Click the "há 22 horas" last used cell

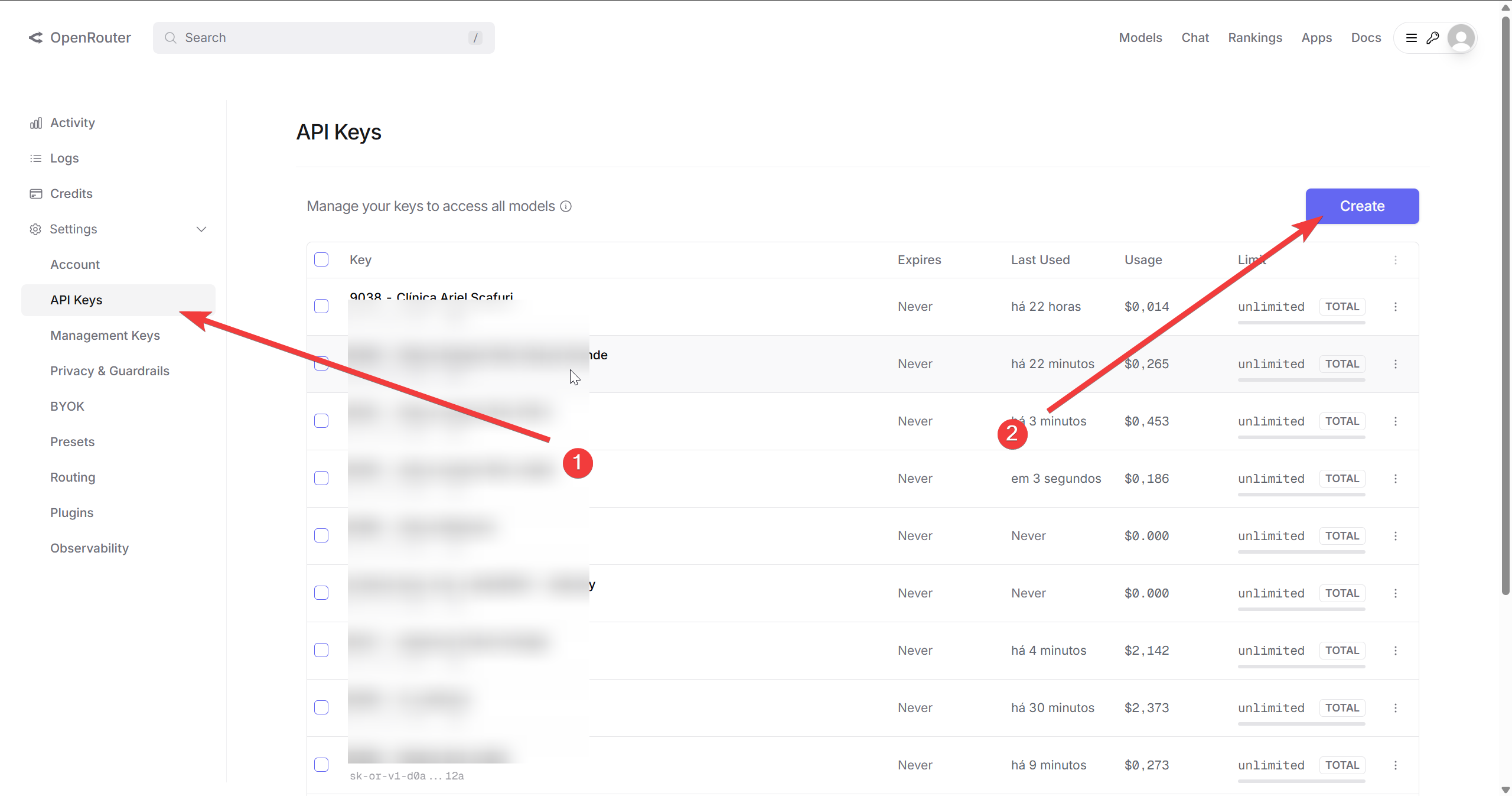coord(1046,307)
